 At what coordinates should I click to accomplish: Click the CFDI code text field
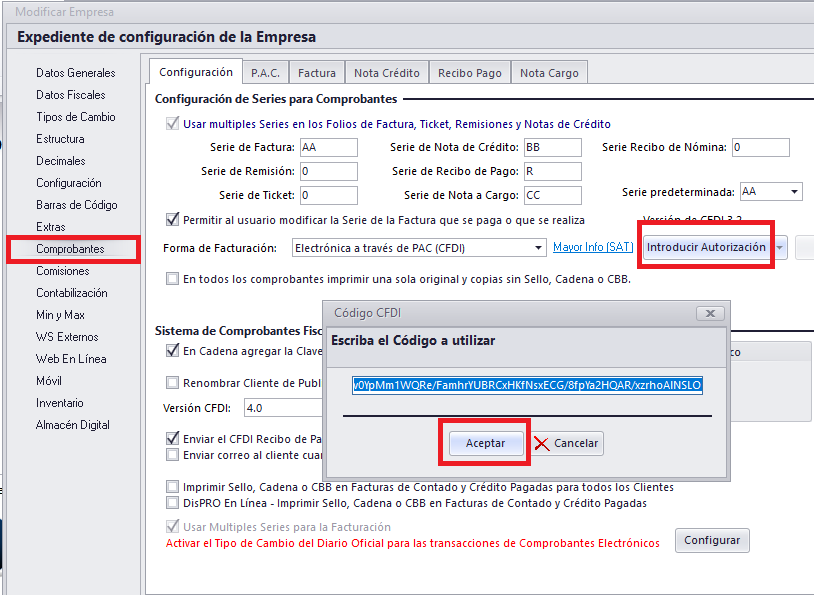point(527,384)
